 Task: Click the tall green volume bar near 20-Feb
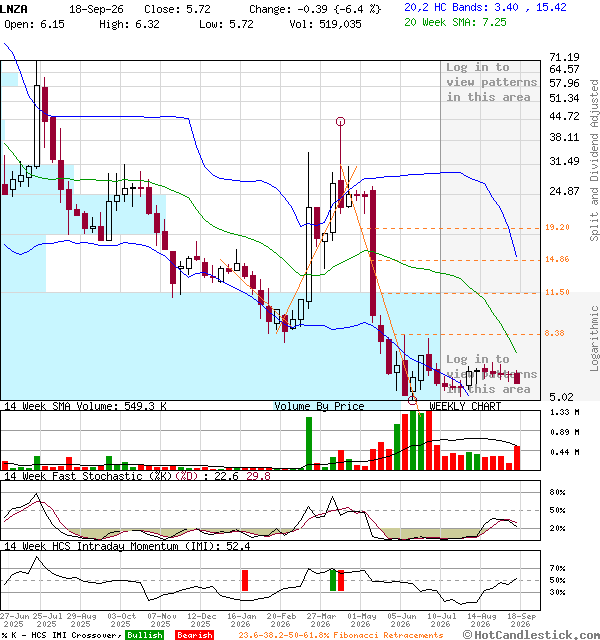pyautogui.click(x=309, y=443)
